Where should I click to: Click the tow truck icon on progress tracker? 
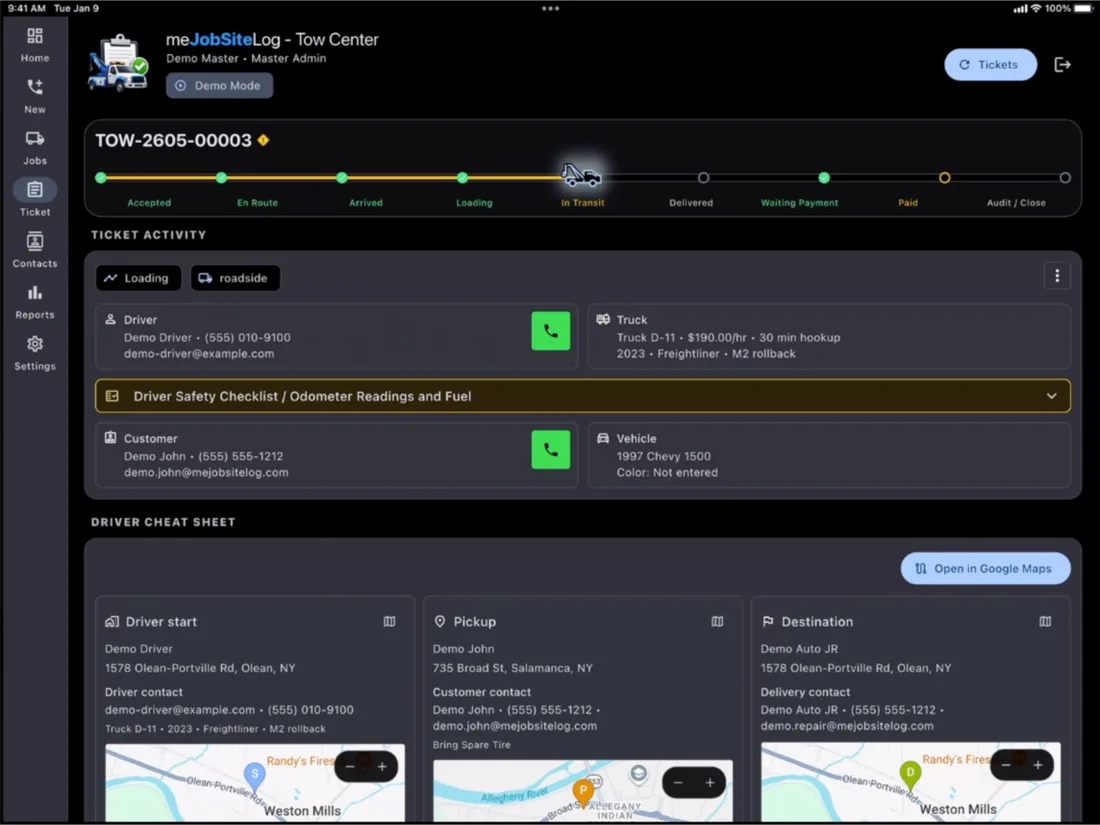[582, 175]
